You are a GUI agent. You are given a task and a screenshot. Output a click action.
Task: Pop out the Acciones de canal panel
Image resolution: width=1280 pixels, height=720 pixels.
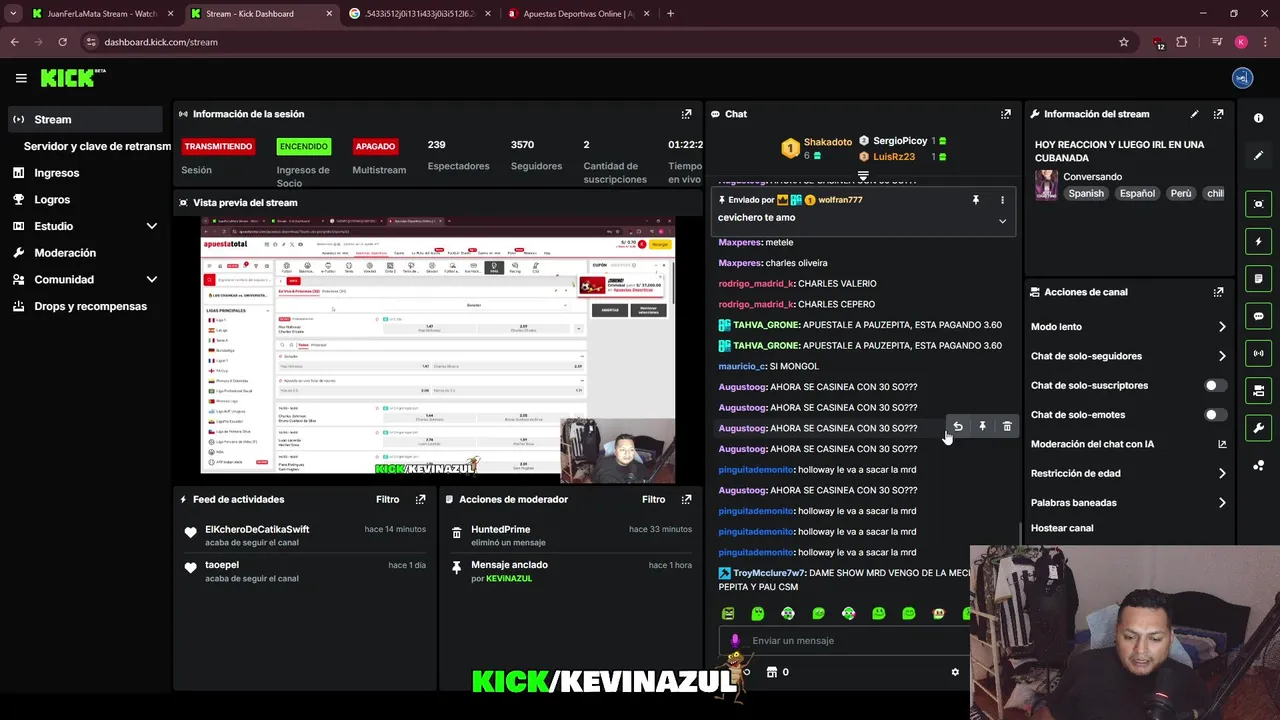pos(1218,292)
